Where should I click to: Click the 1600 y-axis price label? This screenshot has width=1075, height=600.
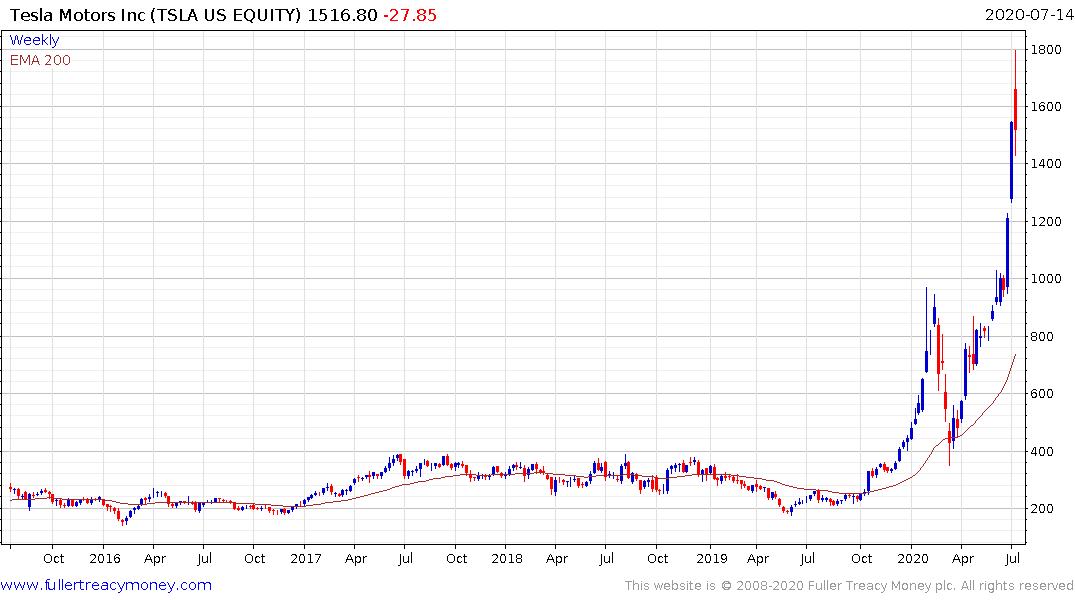[x=1046, y=107]
